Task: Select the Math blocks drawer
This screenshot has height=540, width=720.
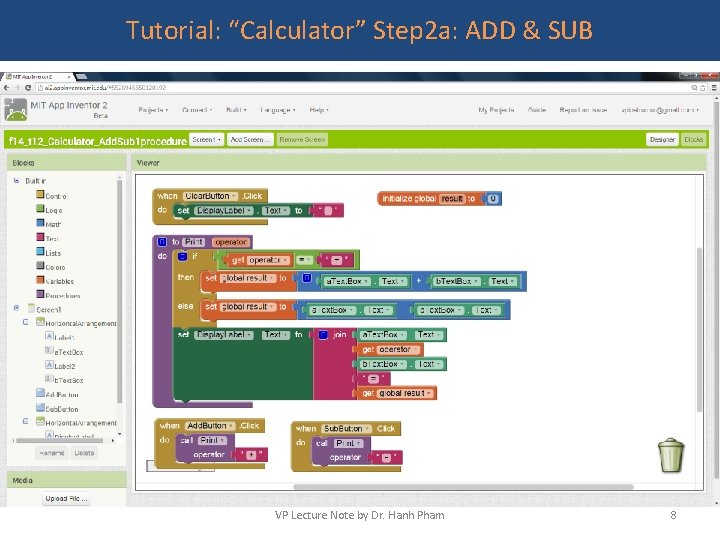Action: 49,224
